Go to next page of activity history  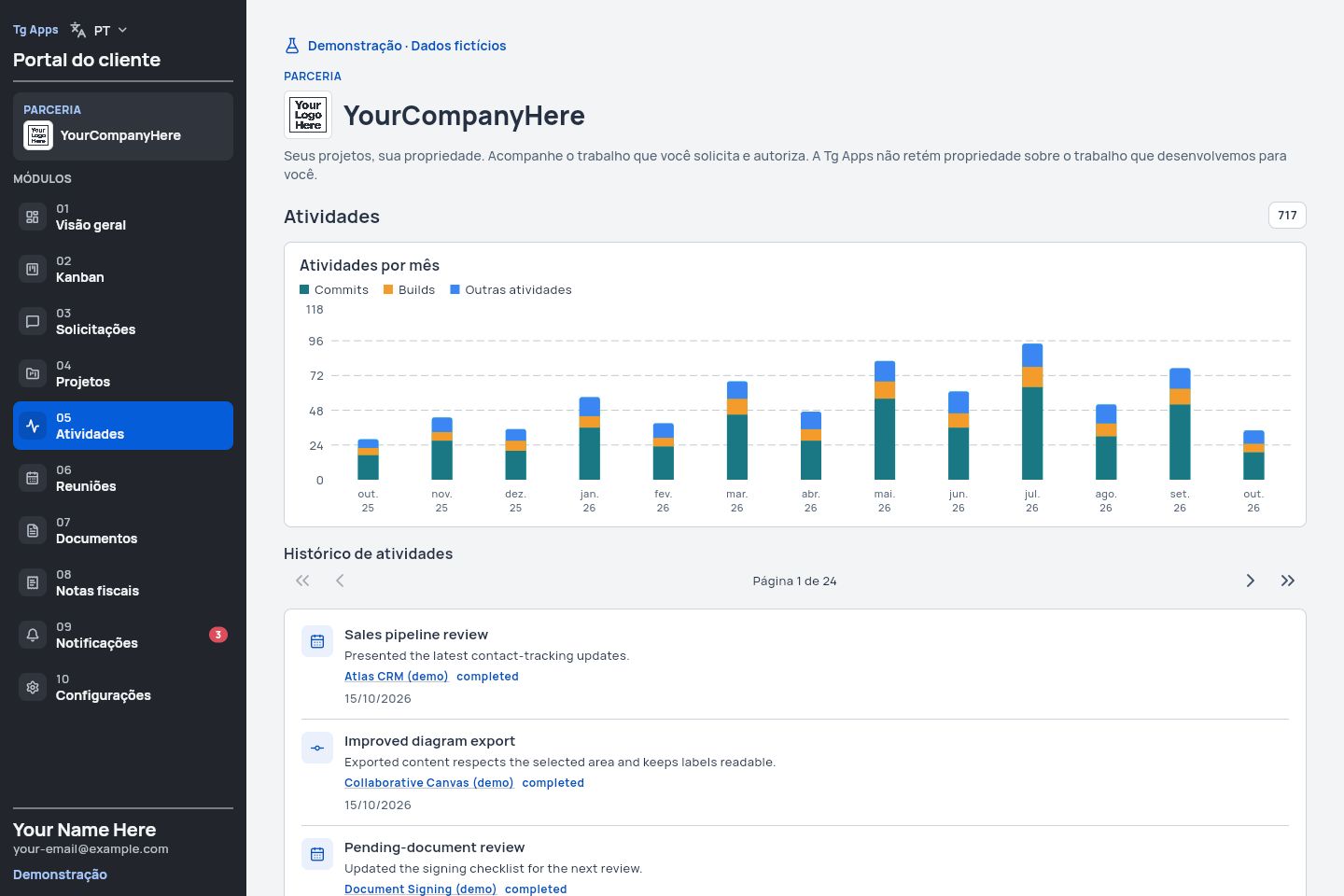click(1251, 581)
